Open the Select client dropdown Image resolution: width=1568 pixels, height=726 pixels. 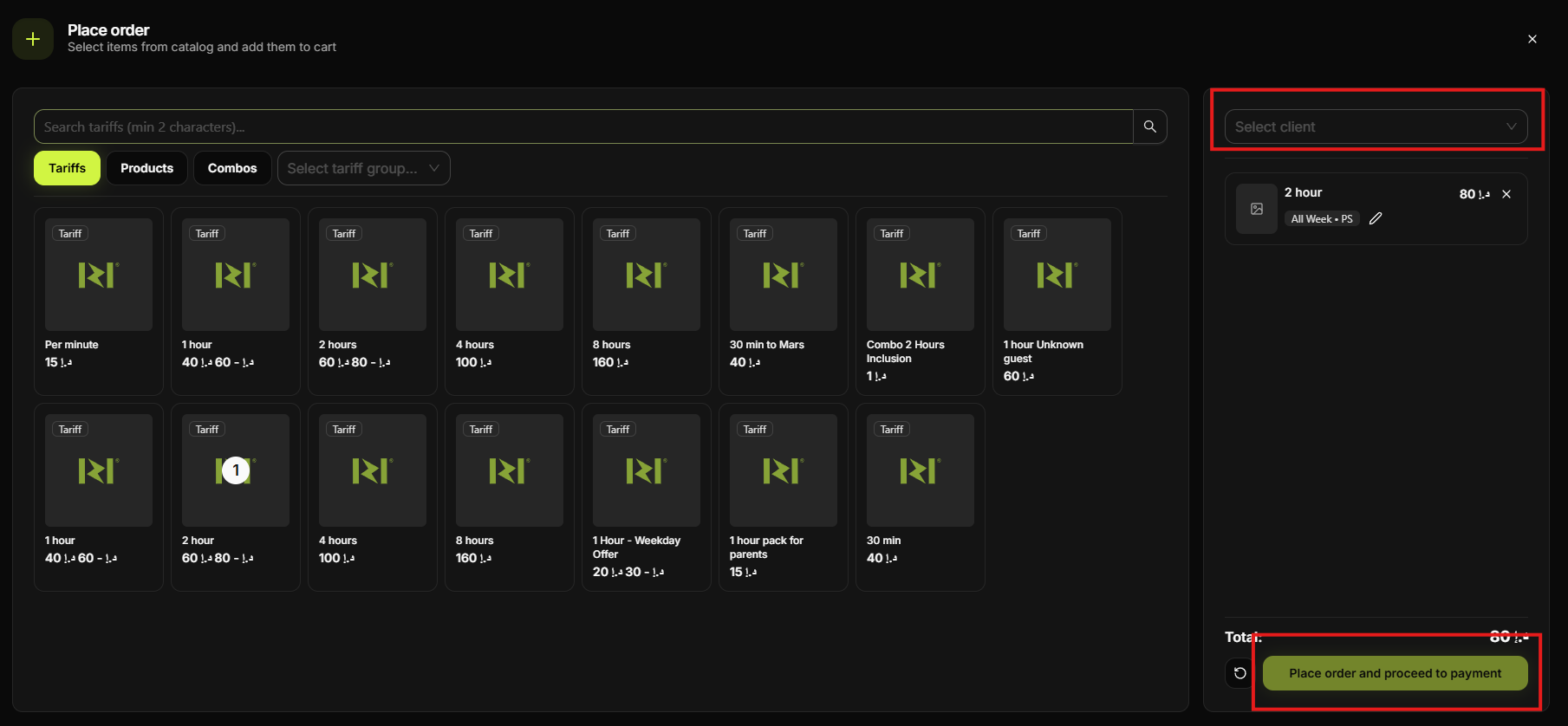tap(1376, 126)
